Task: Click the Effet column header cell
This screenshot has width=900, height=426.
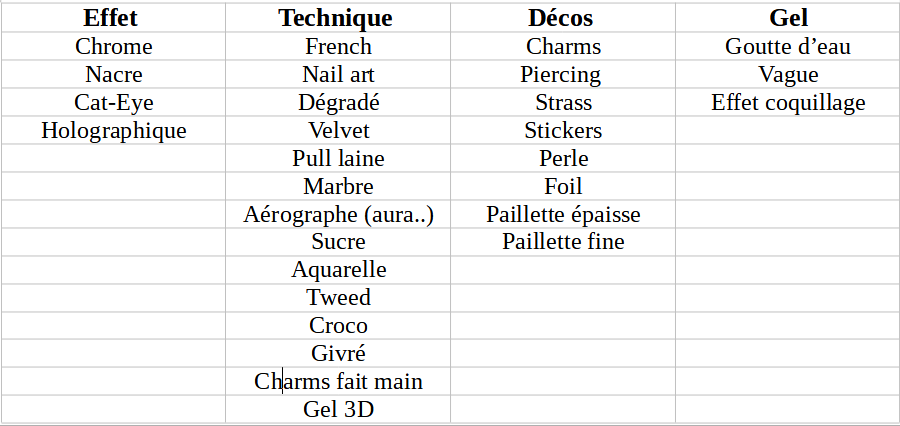Action: (x=111, y=18)
